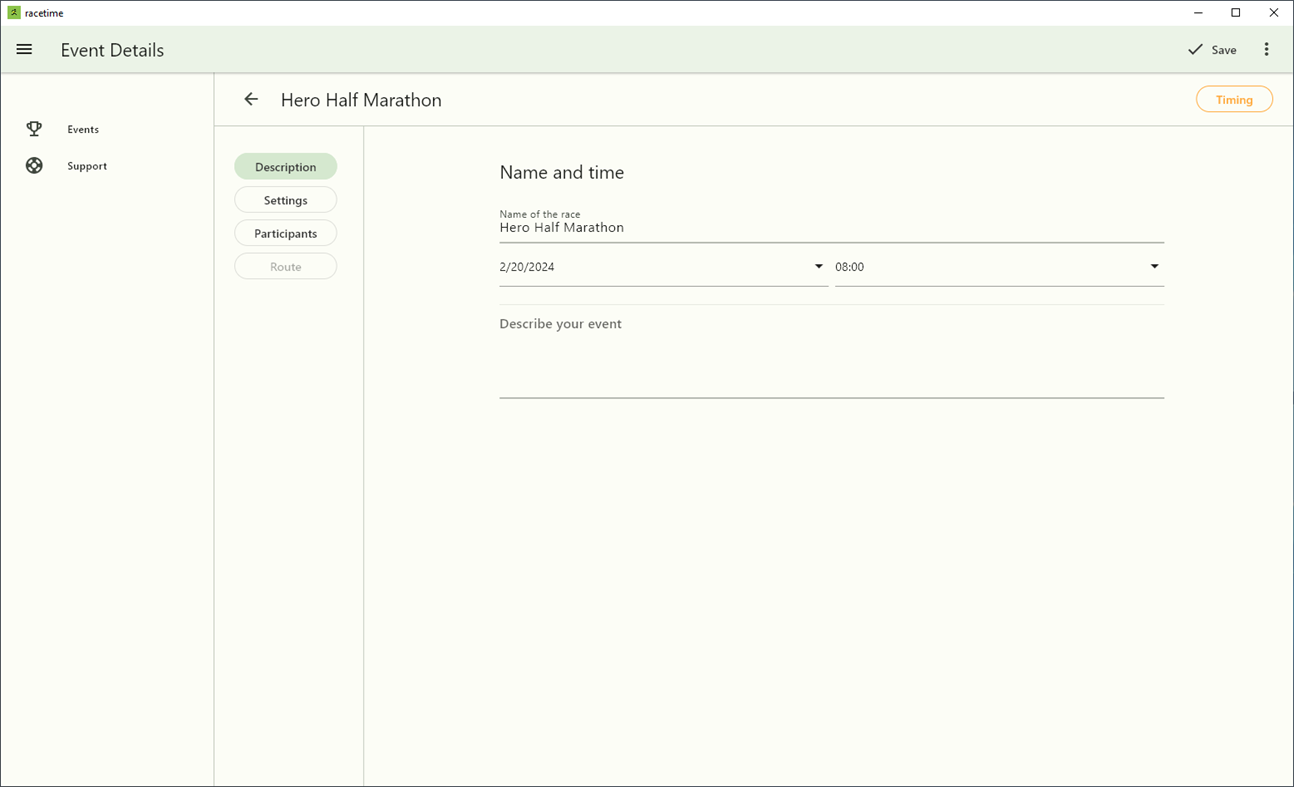Screen dimensions: 1294x787
Task: Open the navigation hamburger menu
Action: pos(24,49)
